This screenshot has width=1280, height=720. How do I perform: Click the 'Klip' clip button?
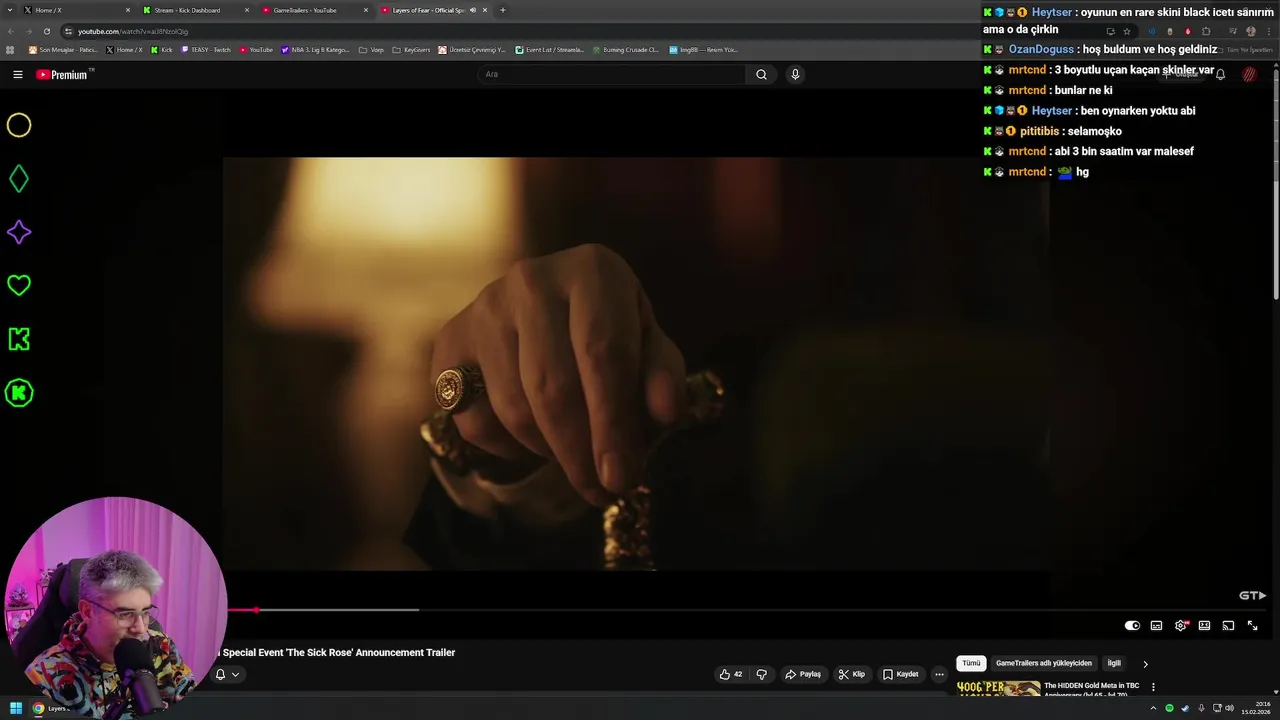852,674
